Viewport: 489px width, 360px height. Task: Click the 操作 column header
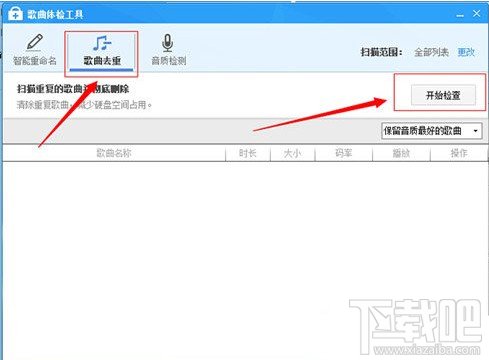(x=459, y=153)
